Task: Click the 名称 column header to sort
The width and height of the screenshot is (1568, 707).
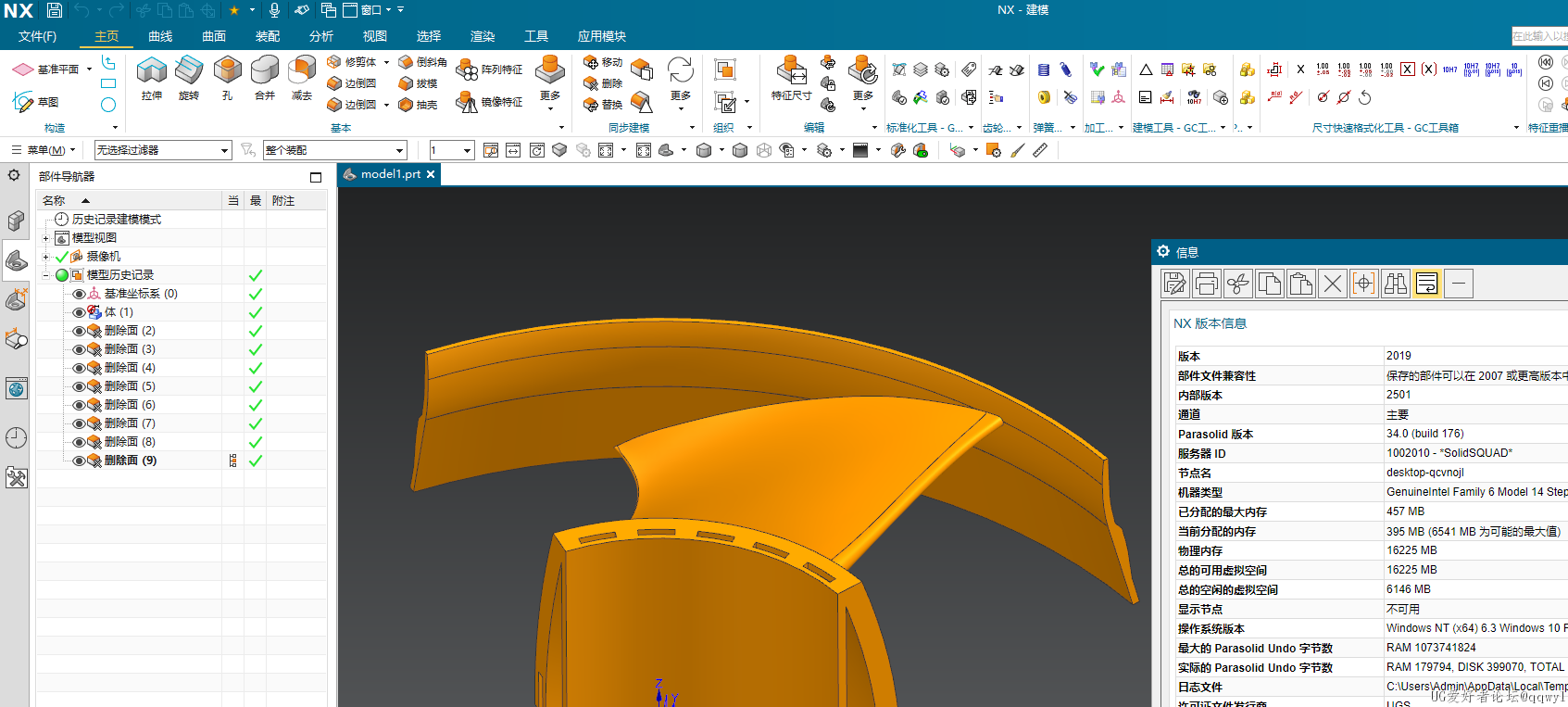Action: [x=129, y=200]
